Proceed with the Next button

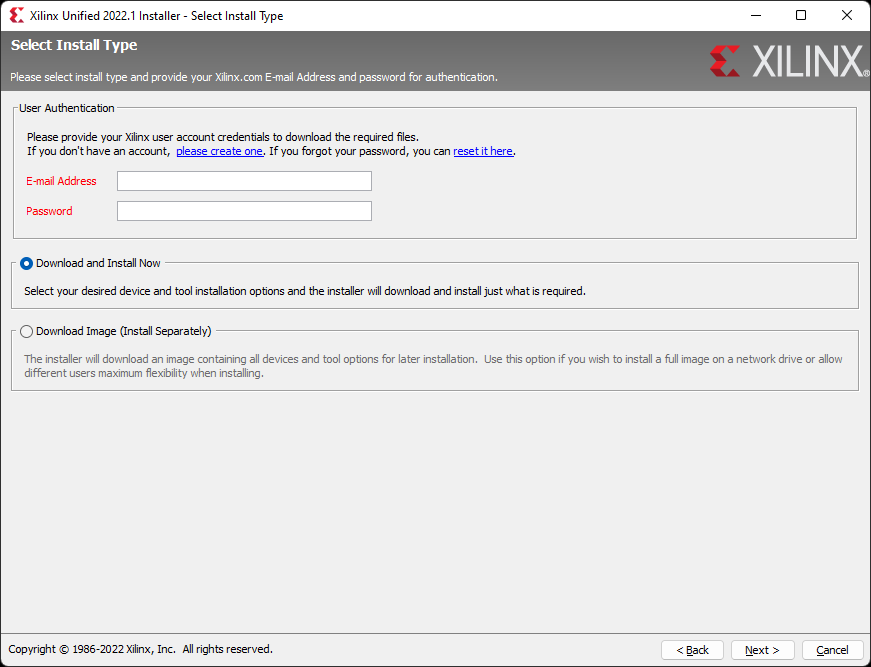click(x=762, y=650)
